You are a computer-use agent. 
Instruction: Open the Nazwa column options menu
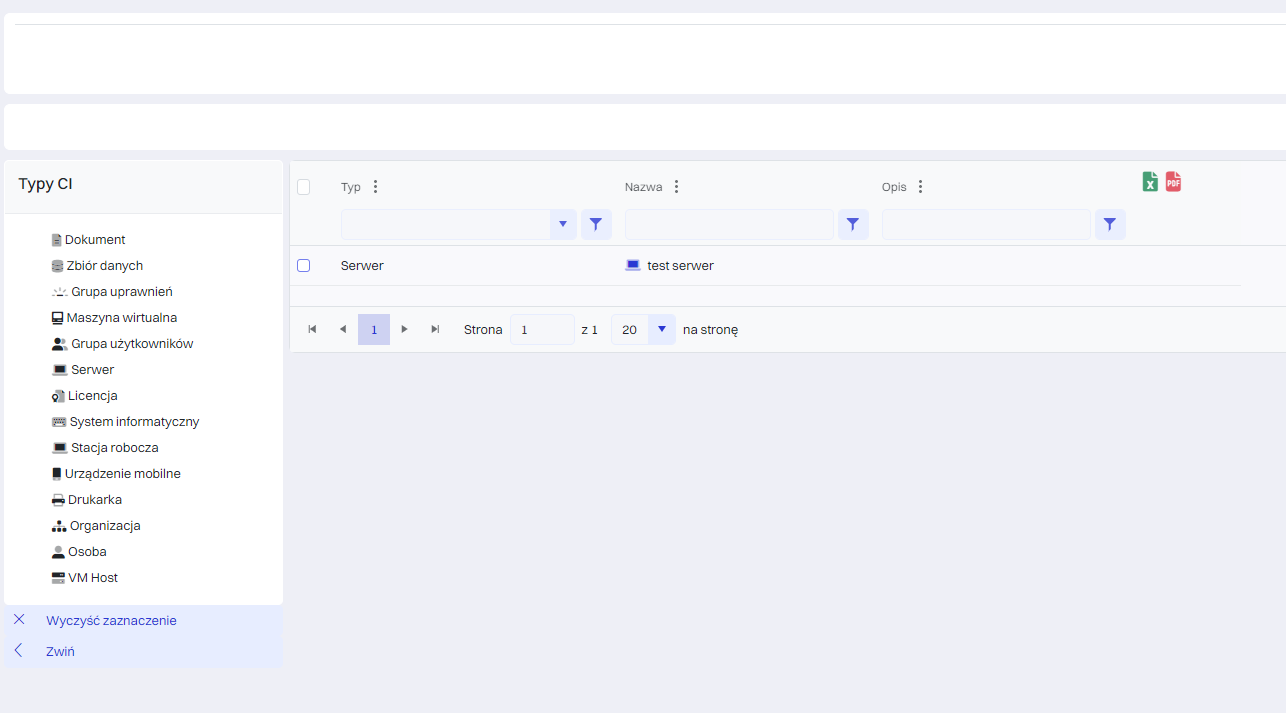(676, 187)
